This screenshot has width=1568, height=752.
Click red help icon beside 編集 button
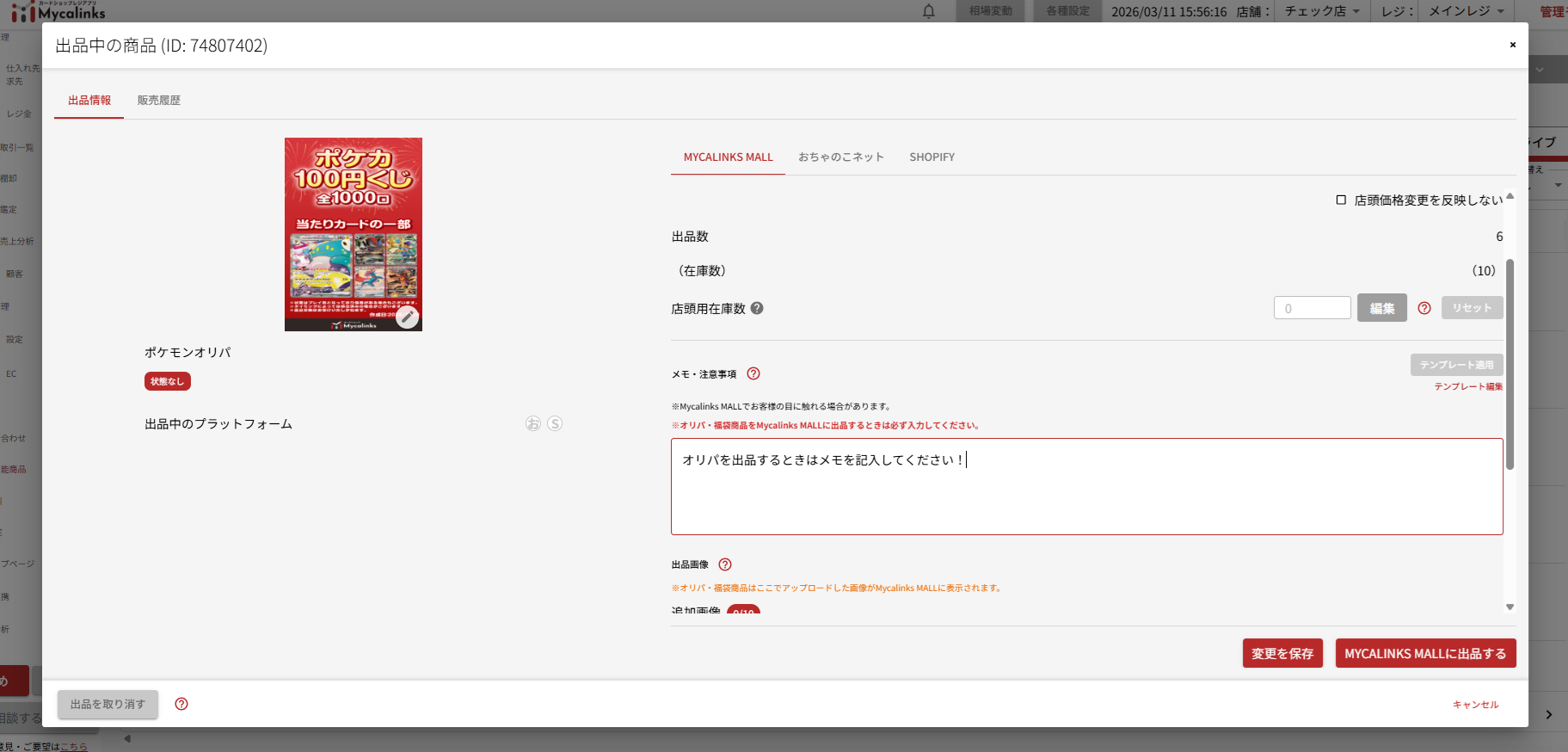coord(1424,308)
